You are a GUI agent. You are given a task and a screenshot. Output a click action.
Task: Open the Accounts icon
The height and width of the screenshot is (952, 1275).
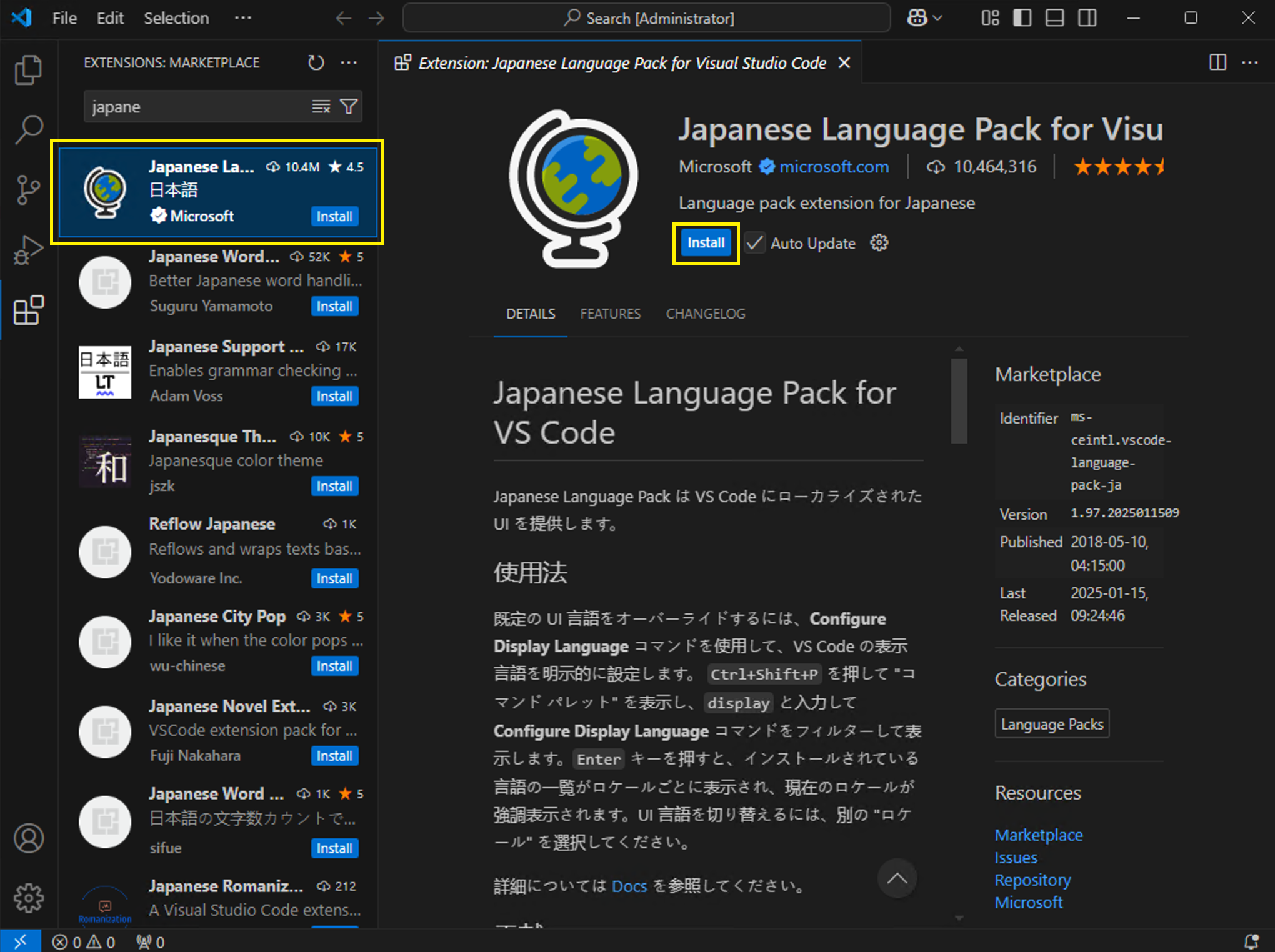pos(29,838)
